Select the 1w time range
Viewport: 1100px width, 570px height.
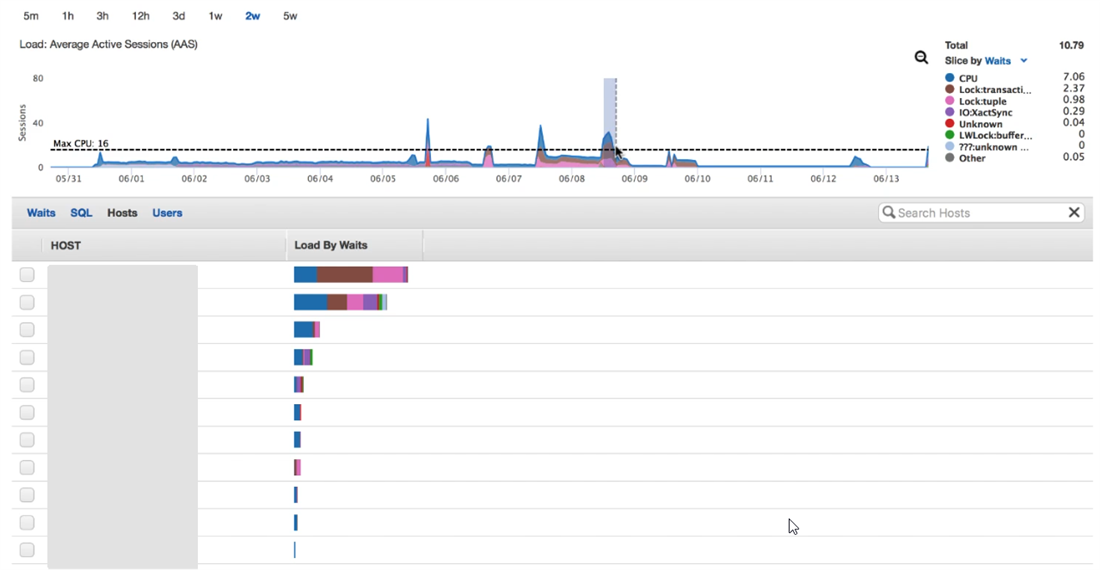click(215, 15)
